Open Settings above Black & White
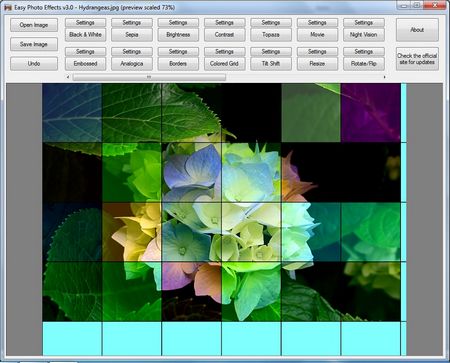 coord(85,23)
